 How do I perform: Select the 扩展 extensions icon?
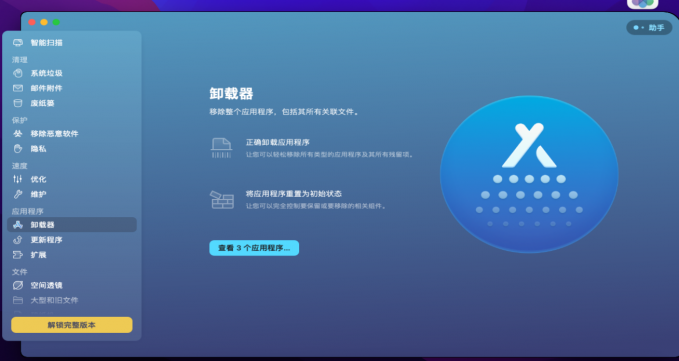click(x=18, y=255)
